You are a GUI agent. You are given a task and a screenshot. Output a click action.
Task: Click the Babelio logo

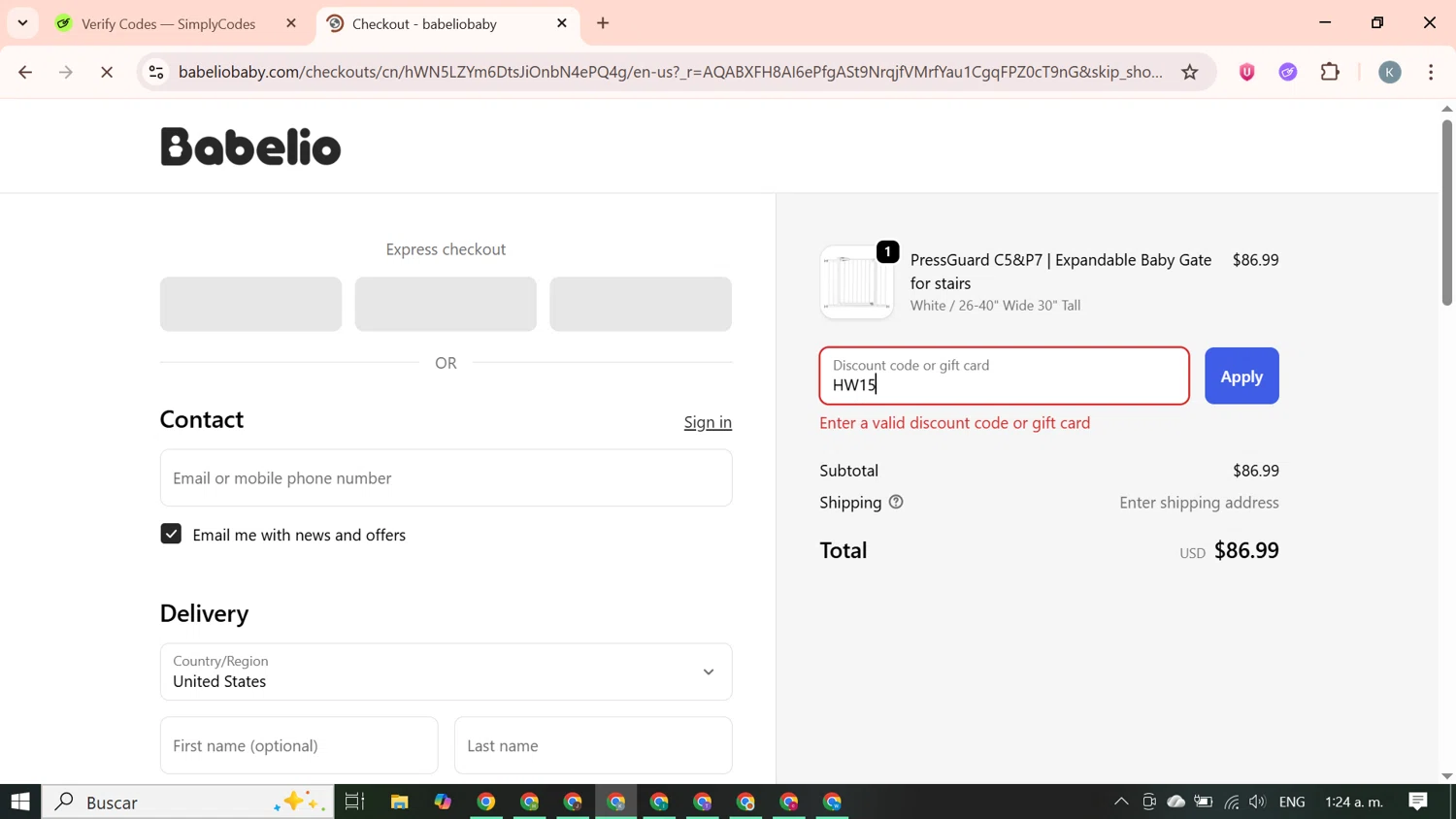point(250,147)
